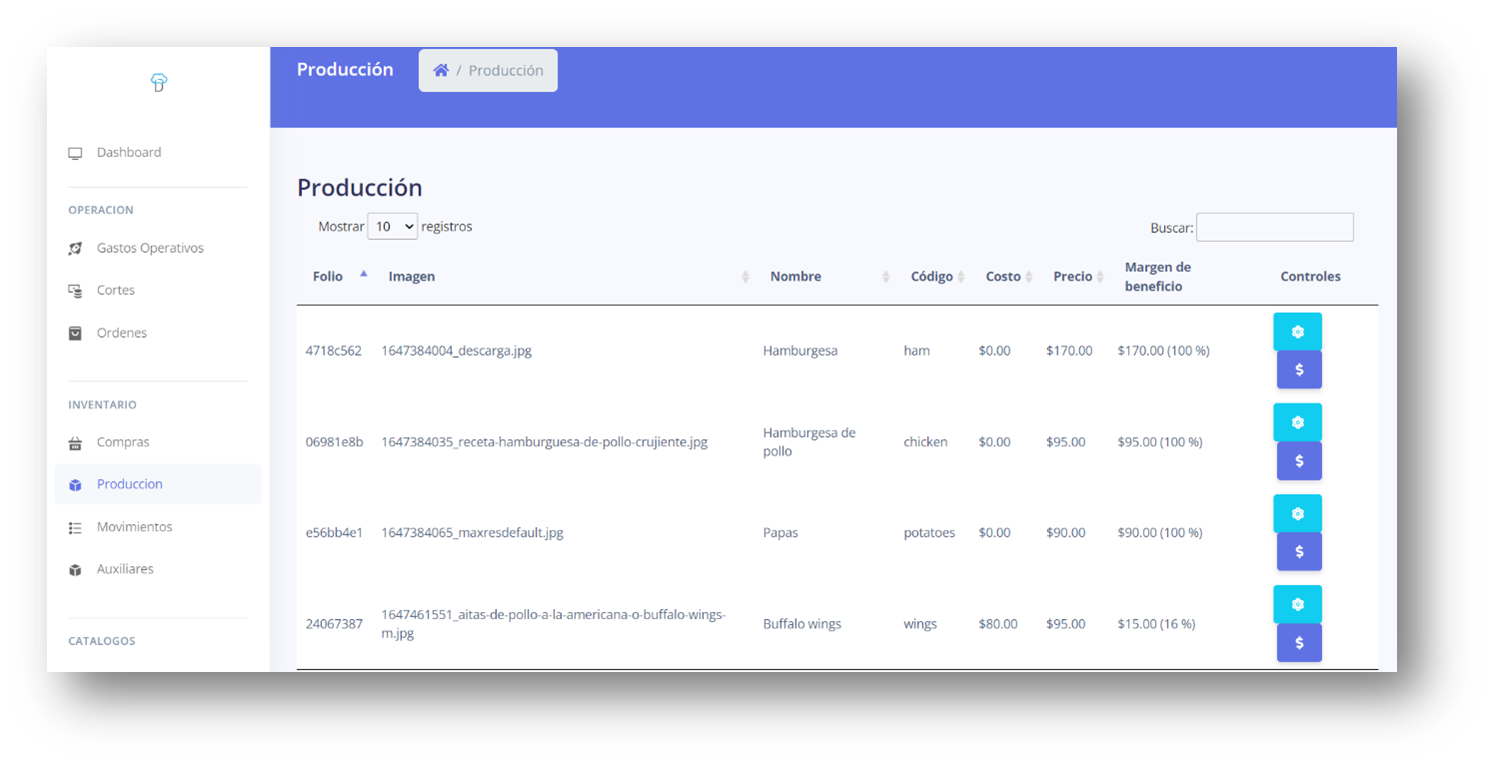Click dollar button for Buffalo wings row
Screen dimensions: 1492x767
point(1299,643)
